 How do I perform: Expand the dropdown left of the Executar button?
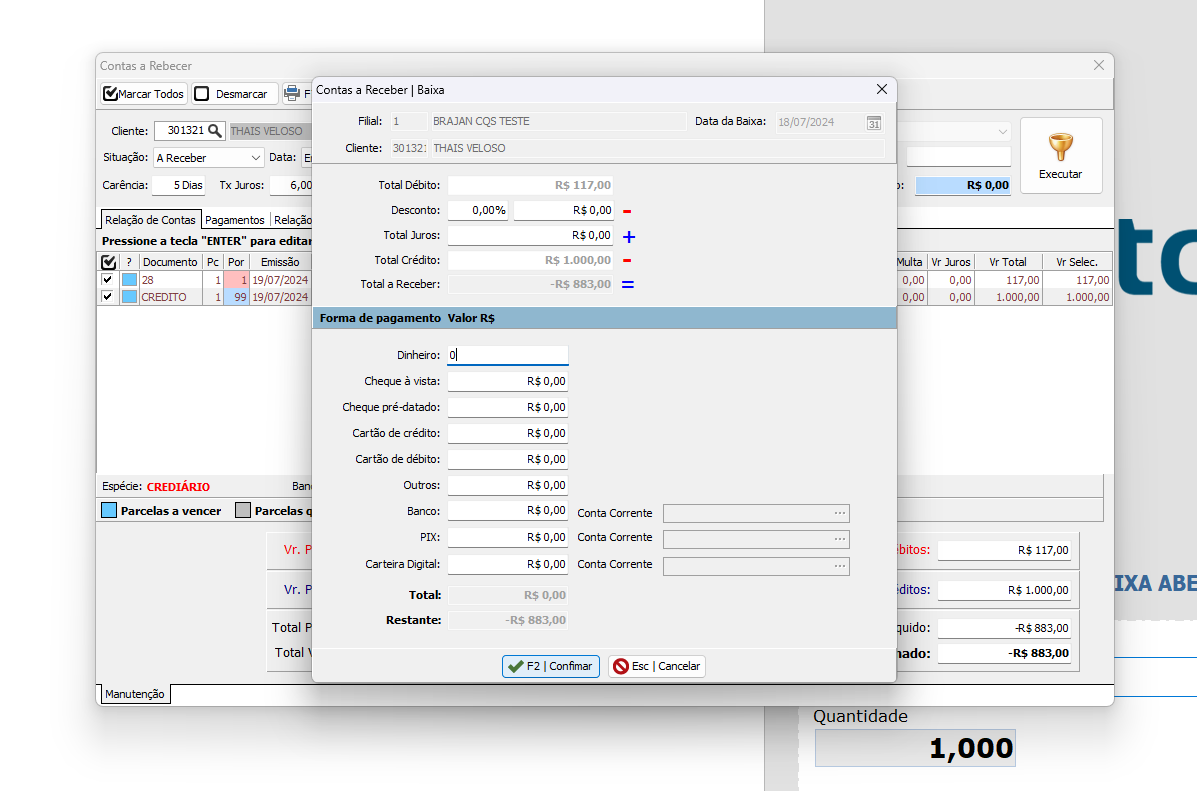(x=1002, y=131)
